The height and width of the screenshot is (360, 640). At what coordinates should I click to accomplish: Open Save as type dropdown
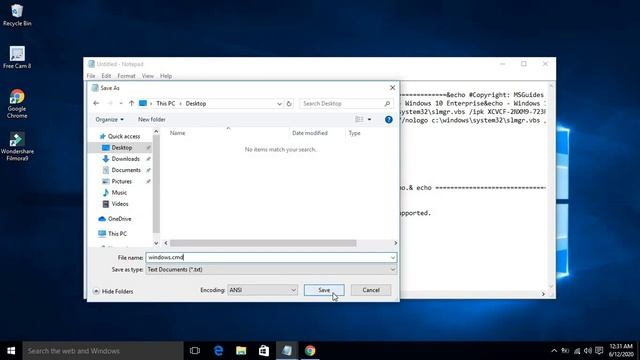pos(271,269)
